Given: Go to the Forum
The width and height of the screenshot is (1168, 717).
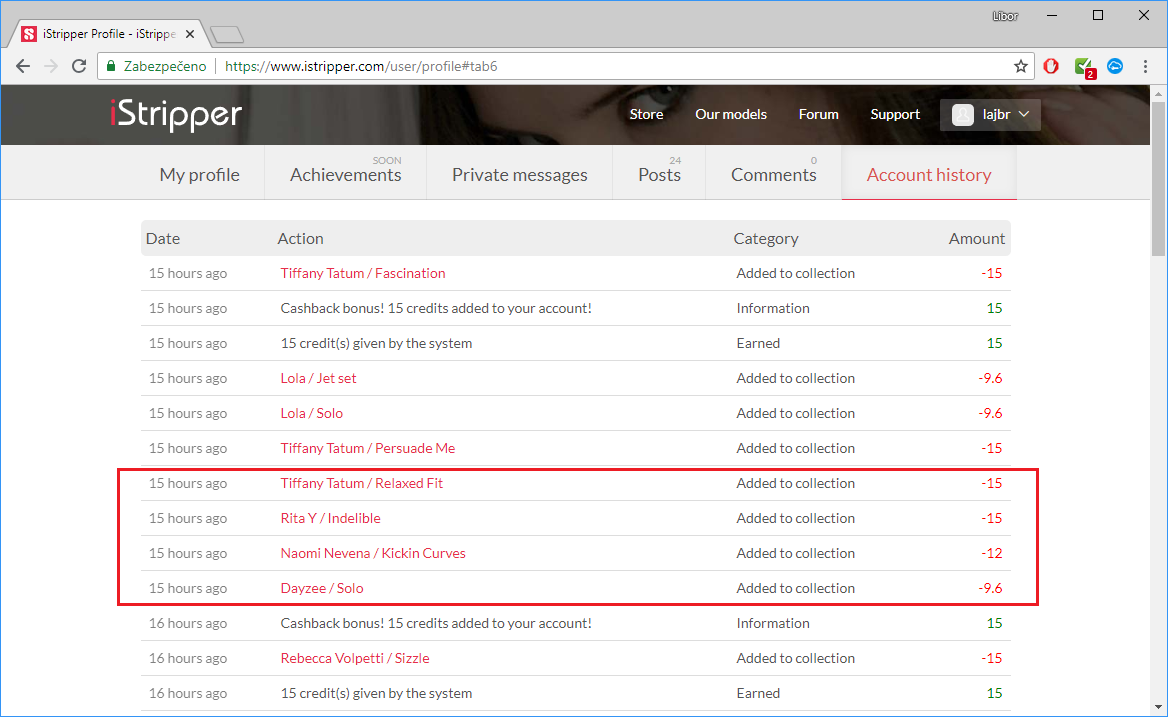Looking at the screenshot, I should pos(819,114).
